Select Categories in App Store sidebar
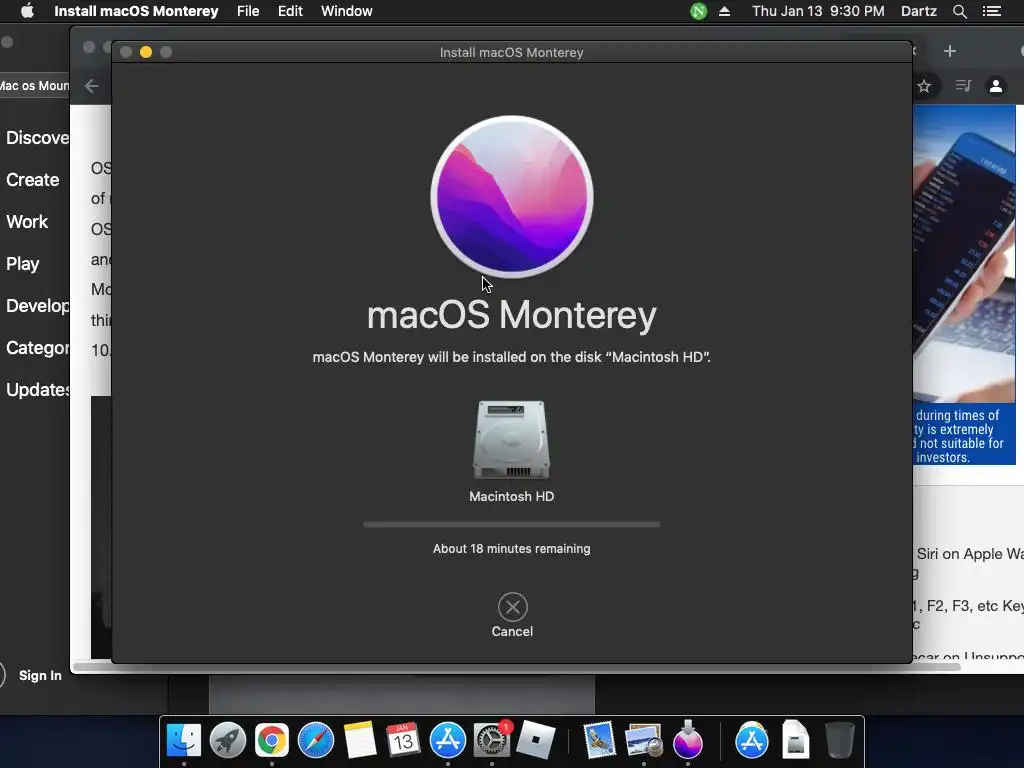 coord(37,347)
